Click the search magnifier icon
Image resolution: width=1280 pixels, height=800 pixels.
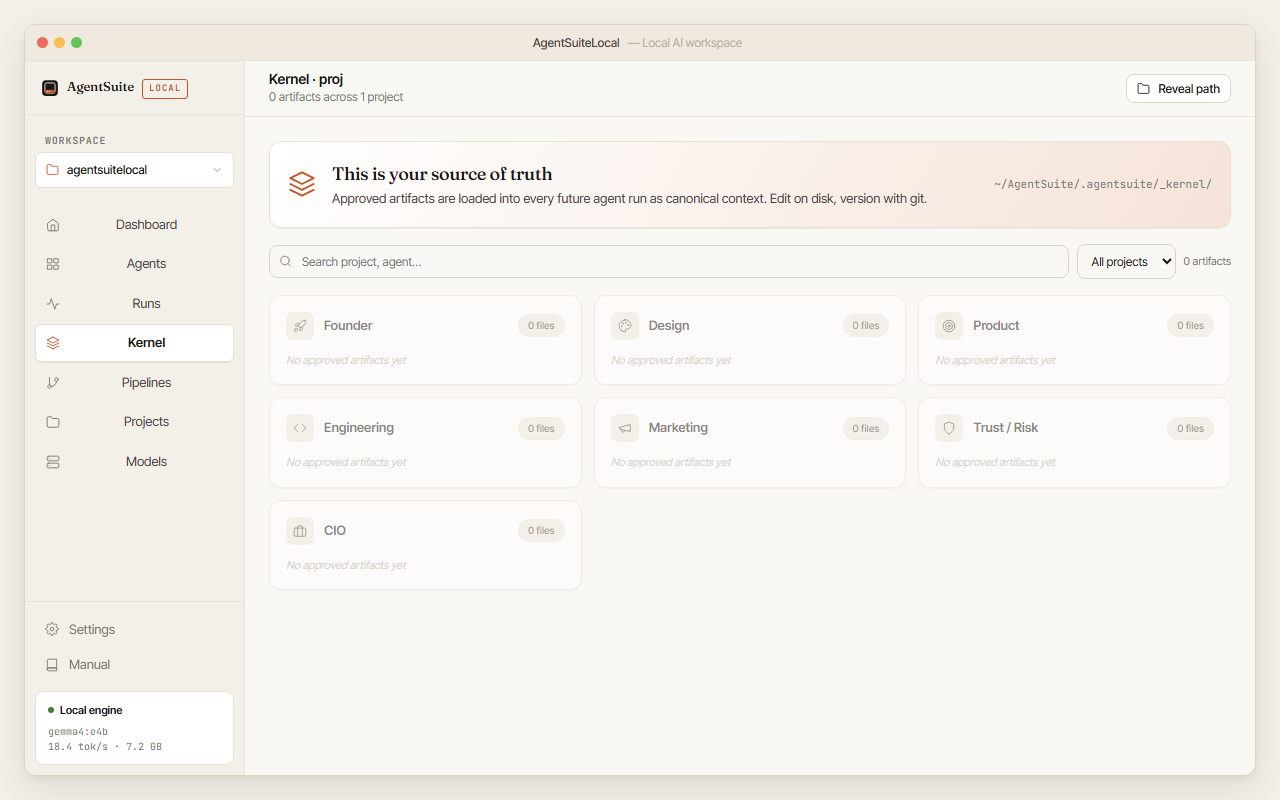286,262
